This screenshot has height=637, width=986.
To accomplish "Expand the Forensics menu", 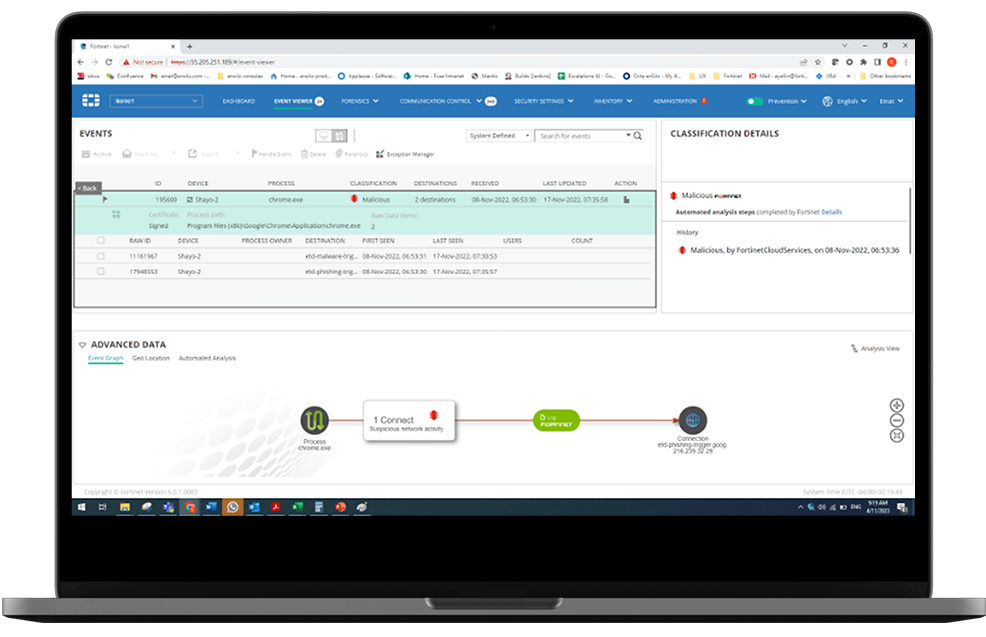I will (x=360, y=101).
